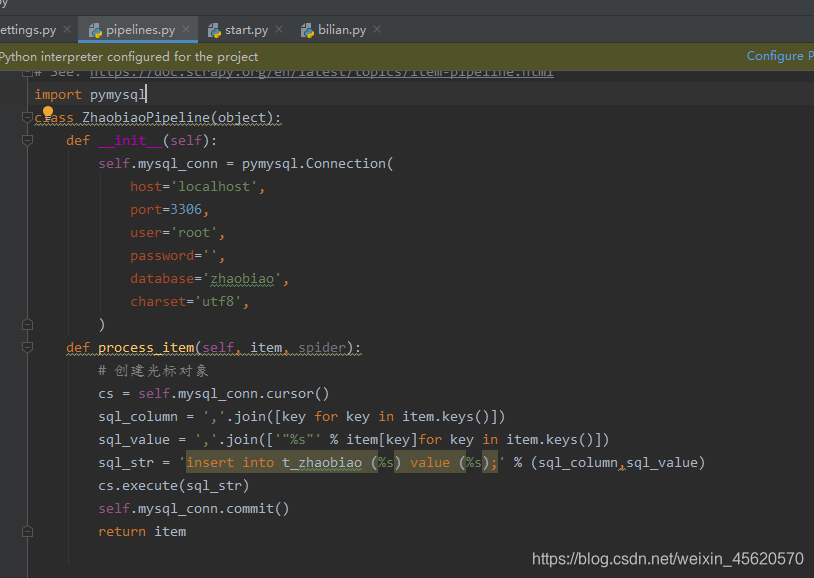Close the bilian.py tab
The width and height of the screenshot is (814, 578).
pyautogui.click(x=377, y=30)
